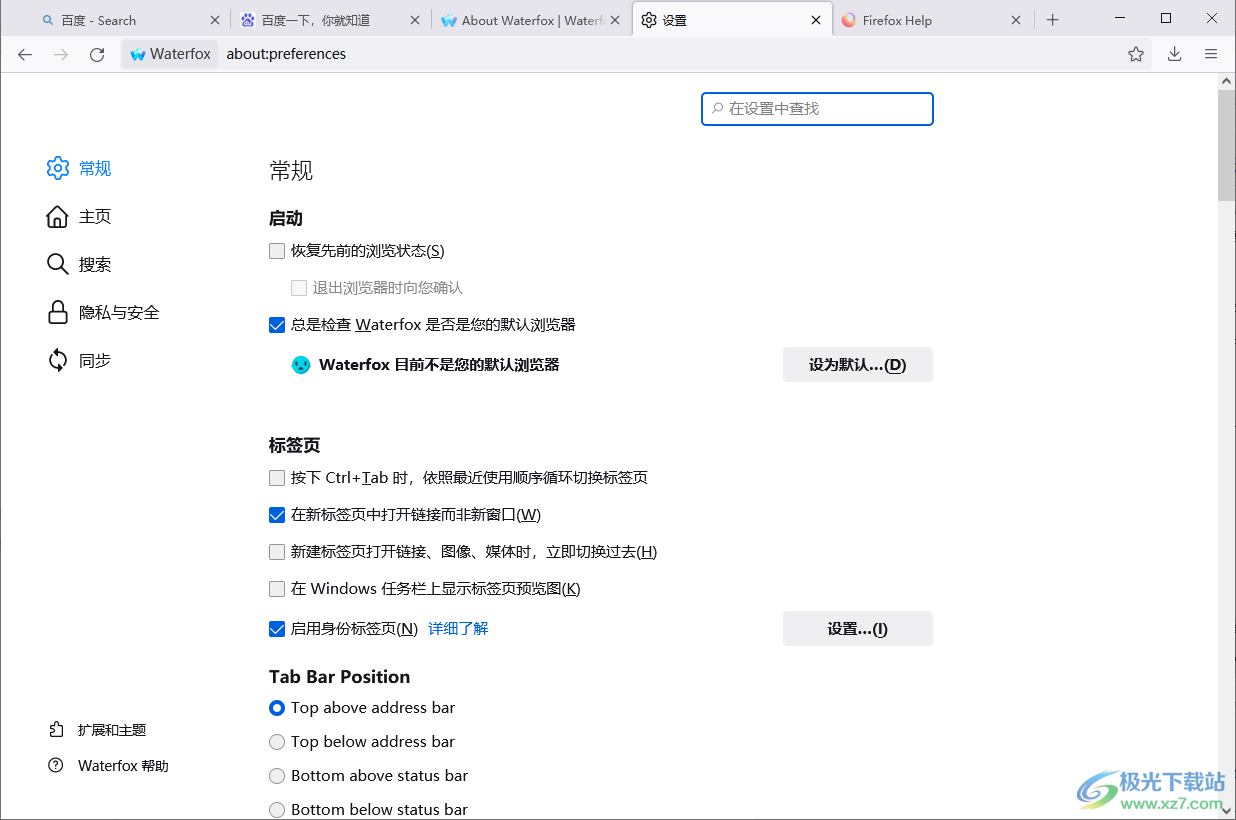
Task: Select Bottom below status bar radio
Action: [x=277, y=810]
